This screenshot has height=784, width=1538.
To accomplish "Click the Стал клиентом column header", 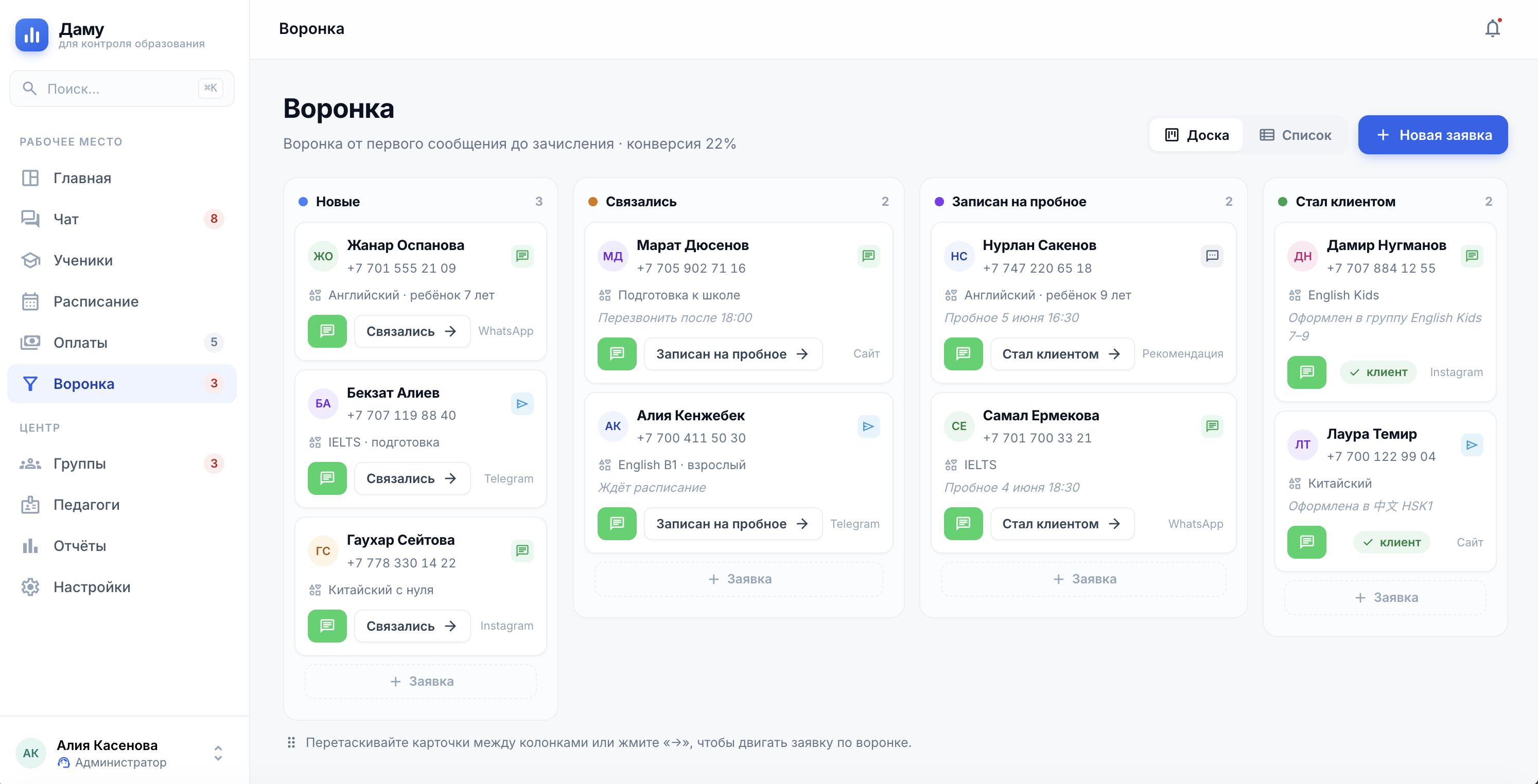I will pyautogui.click(x=1385, y=202).
